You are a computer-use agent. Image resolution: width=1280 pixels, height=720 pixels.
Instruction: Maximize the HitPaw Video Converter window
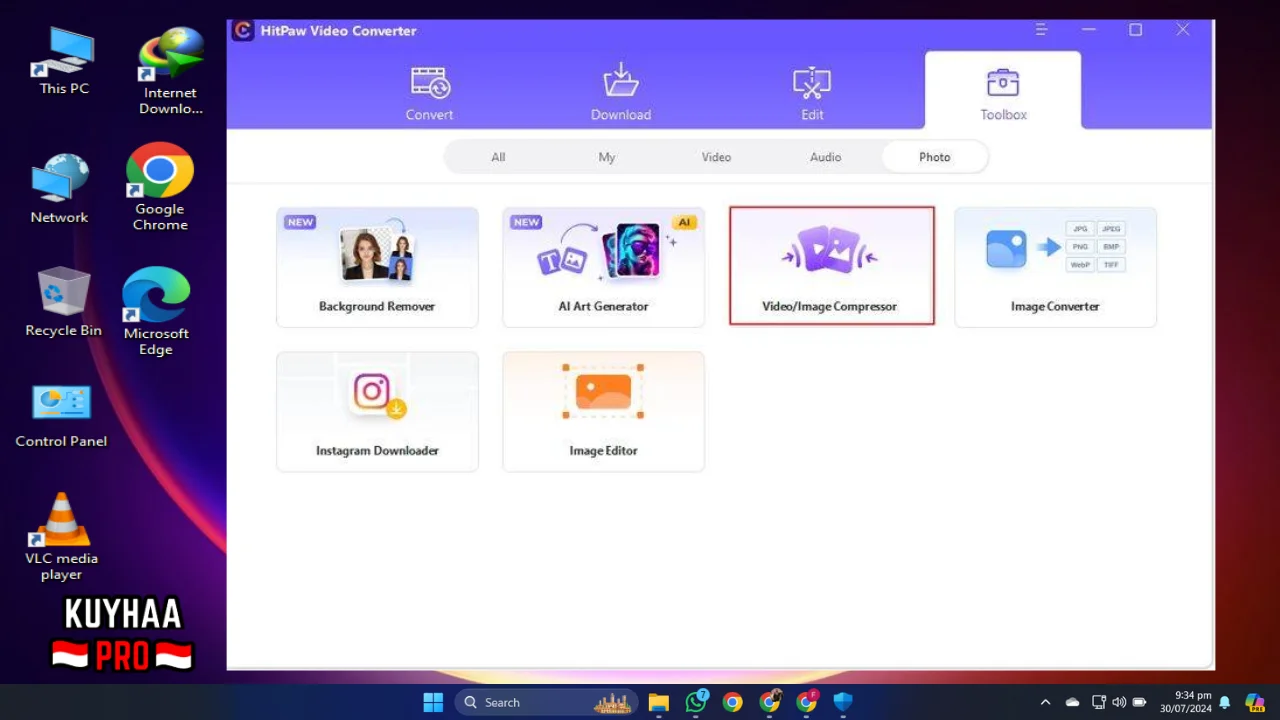1136,30
